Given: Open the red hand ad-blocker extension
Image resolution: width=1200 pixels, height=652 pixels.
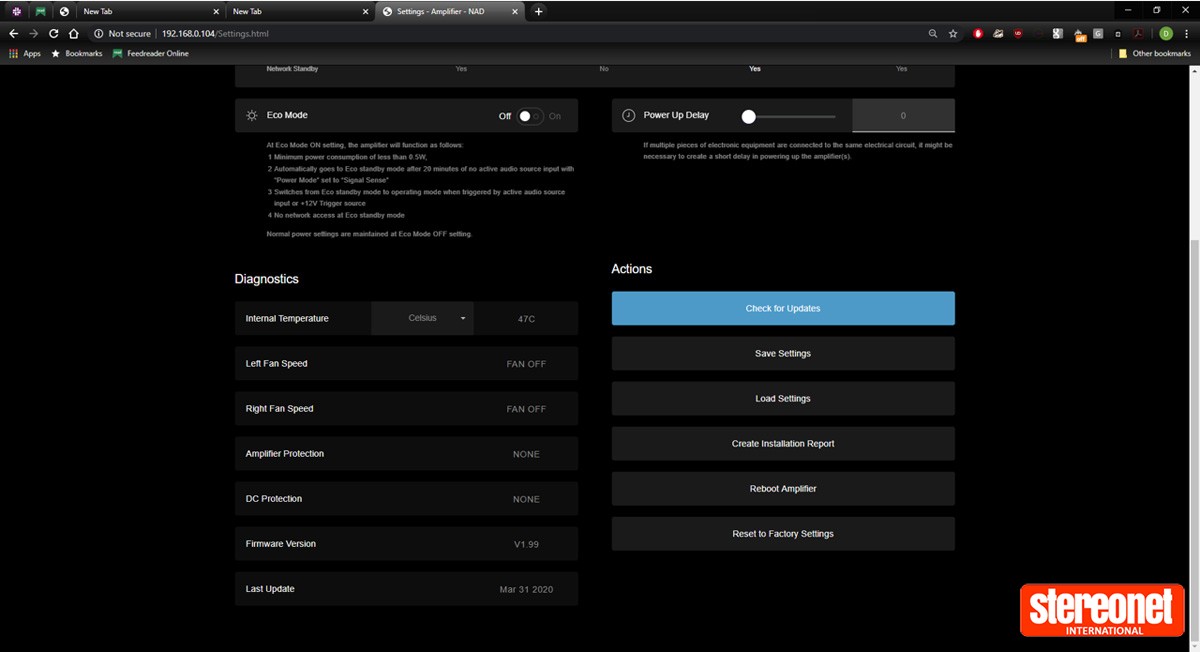Looking at the screenshot, I should coord(978,33).
